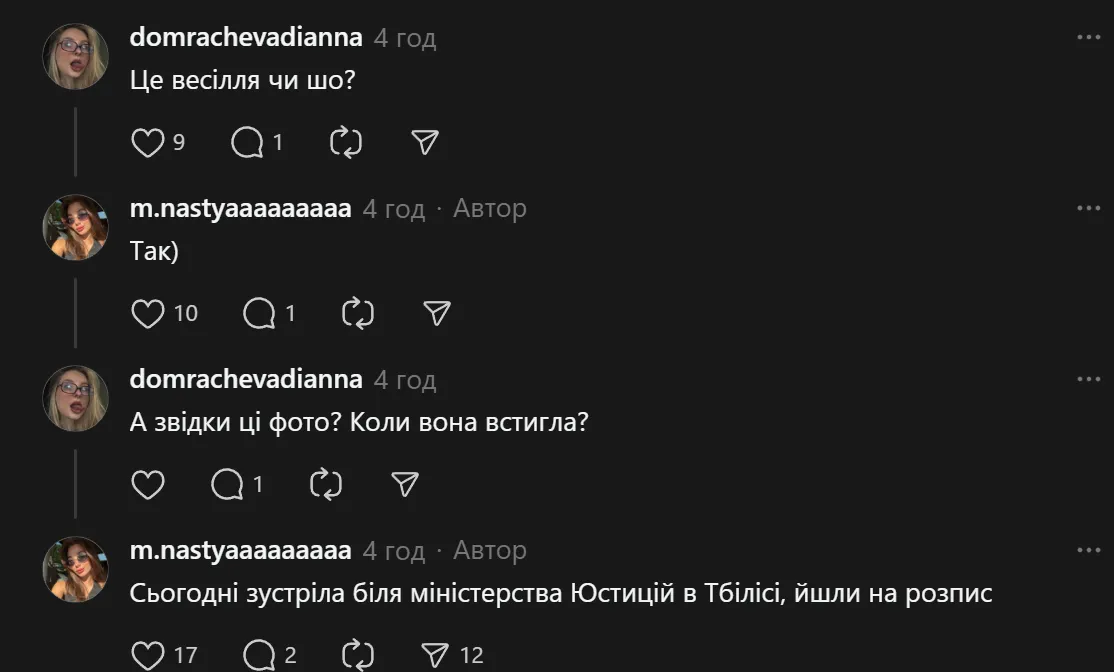
Task: Open more options for first domrachevadianna comment
Action: click(1088, 38)
